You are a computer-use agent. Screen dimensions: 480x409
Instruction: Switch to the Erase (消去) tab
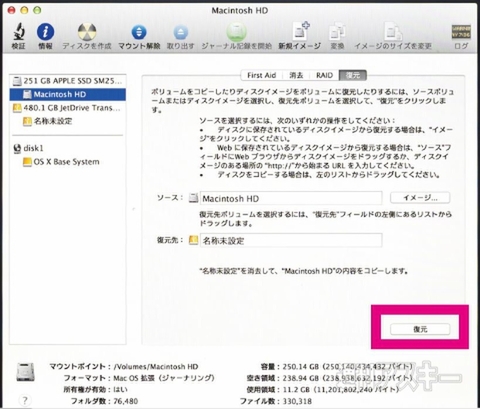click(x=296, y=75)
